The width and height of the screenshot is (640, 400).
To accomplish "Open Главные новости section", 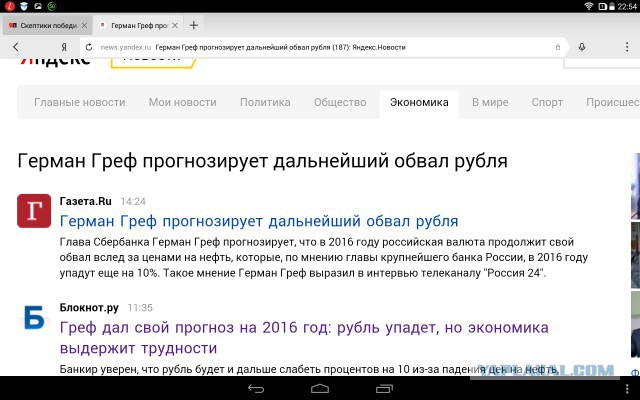I will click(x=80, y=102).
